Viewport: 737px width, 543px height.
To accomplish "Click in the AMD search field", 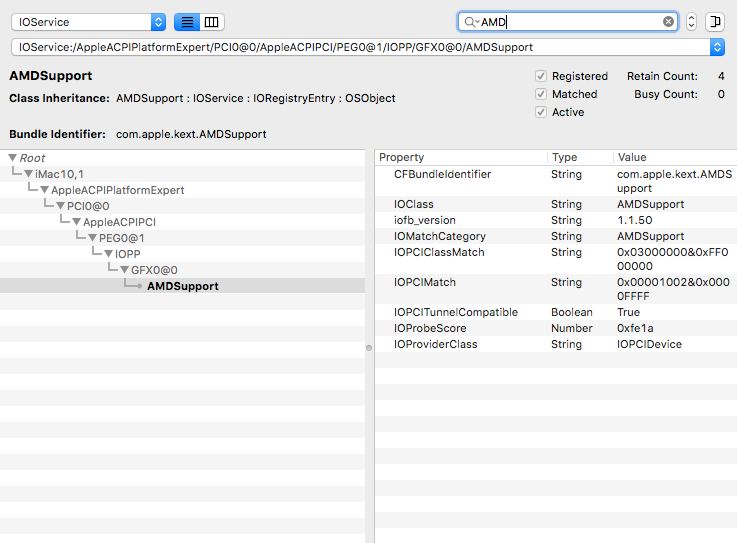I will coord(568,22).
